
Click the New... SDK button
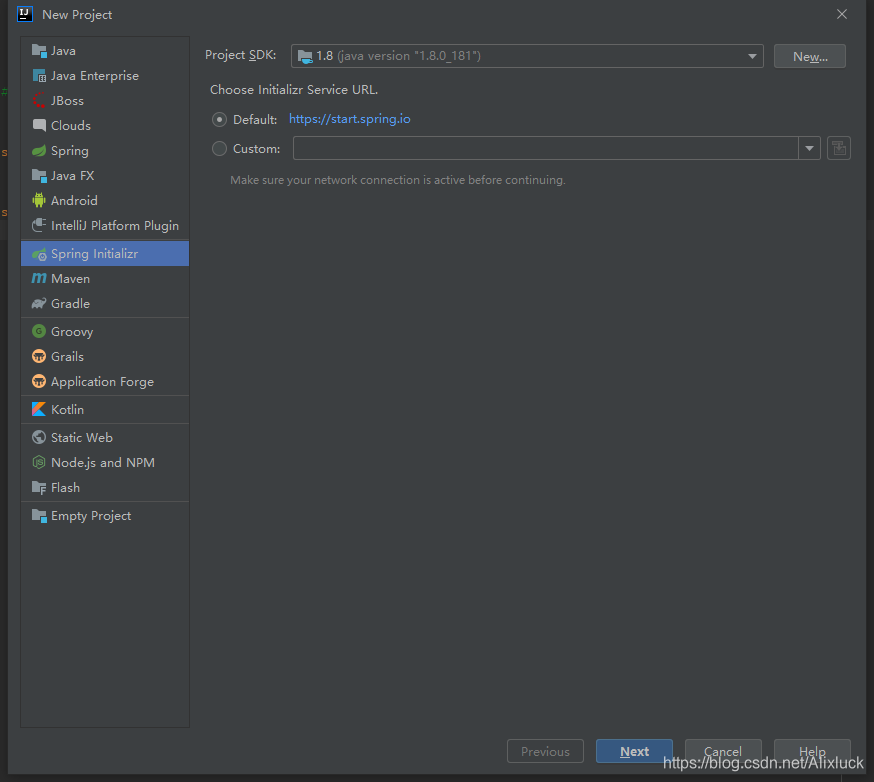tap(809, 56)
